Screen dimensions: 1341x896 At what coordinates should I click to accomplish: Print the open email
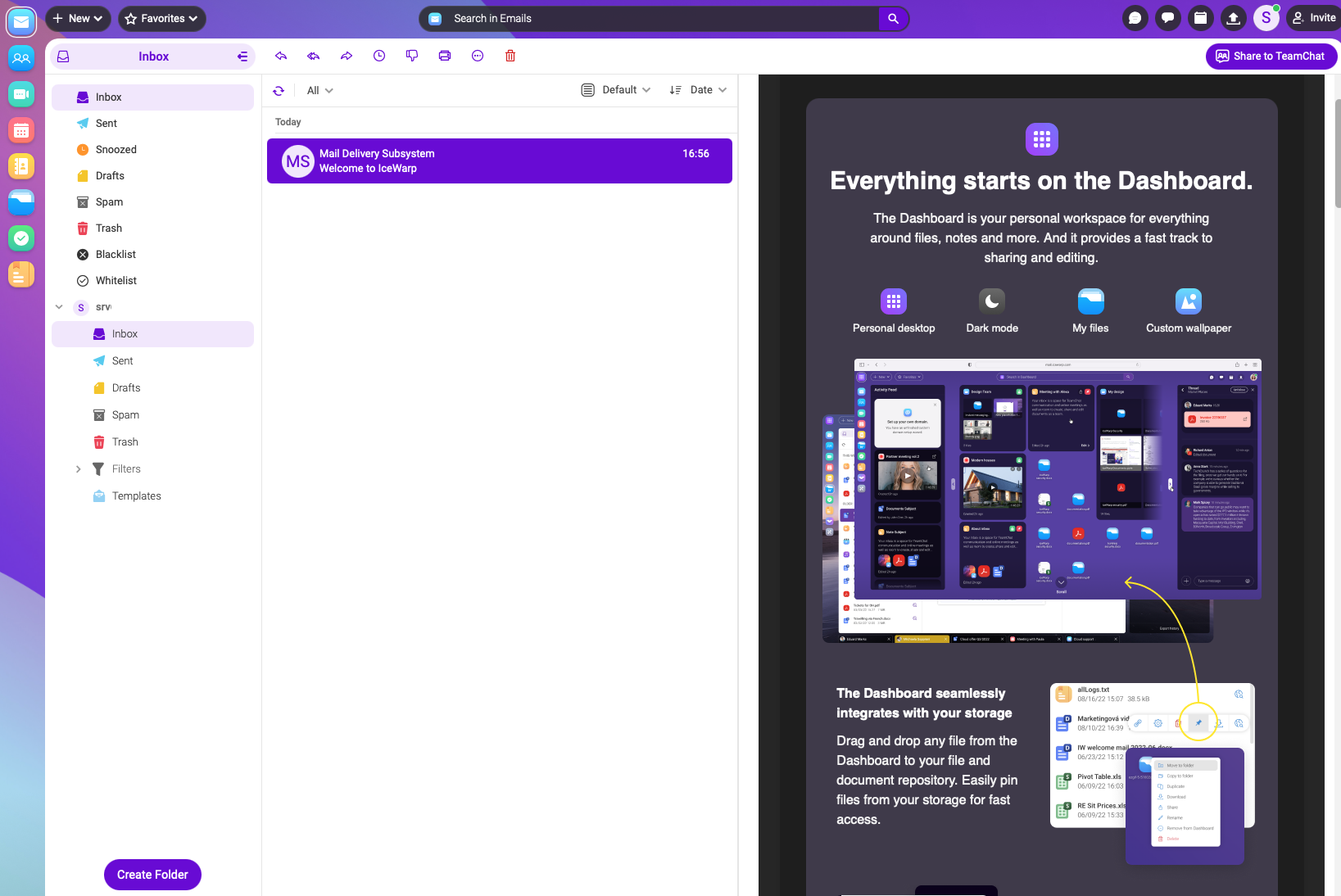click(445, 56)
